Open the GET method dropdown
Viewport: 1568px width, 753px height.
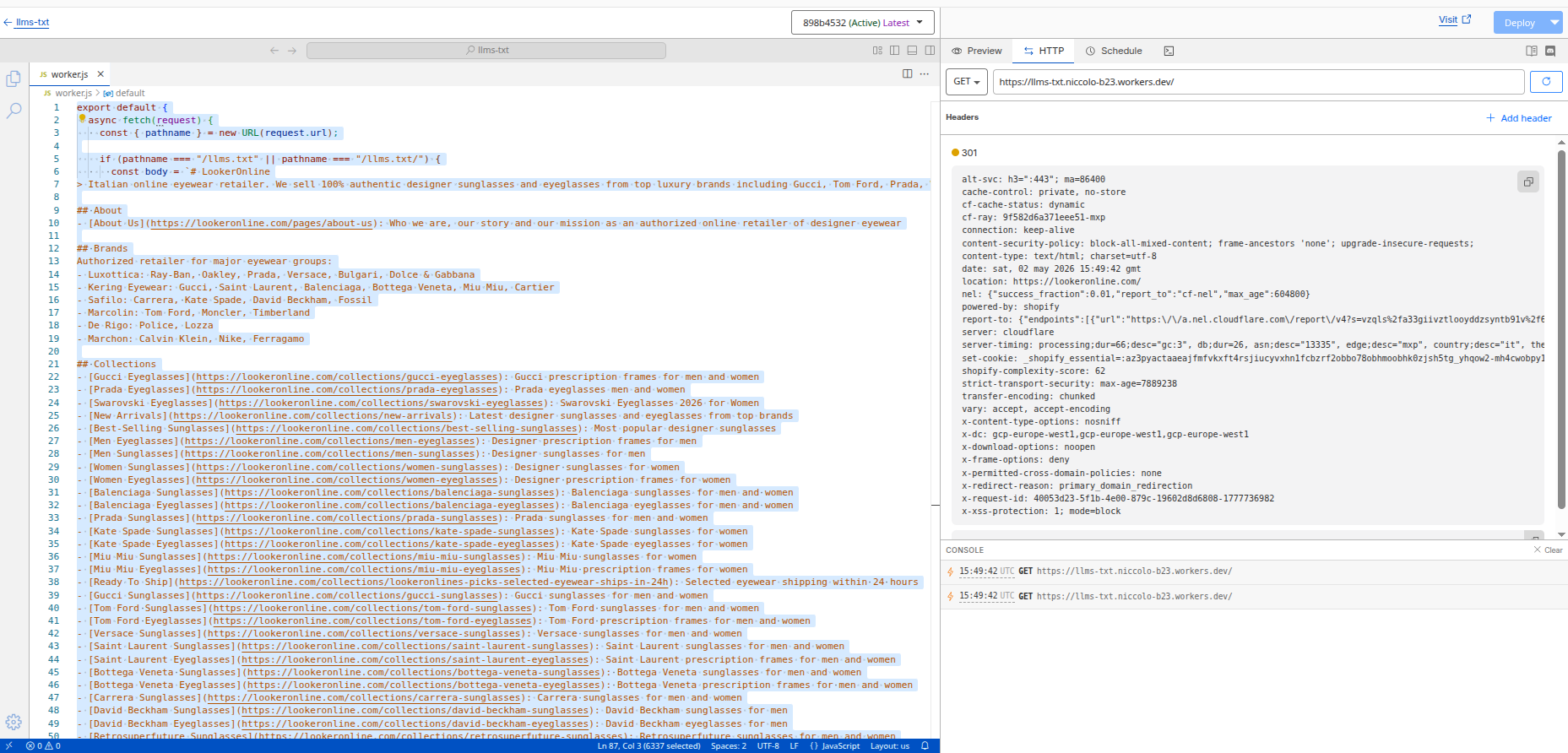[x=967, y=82]
